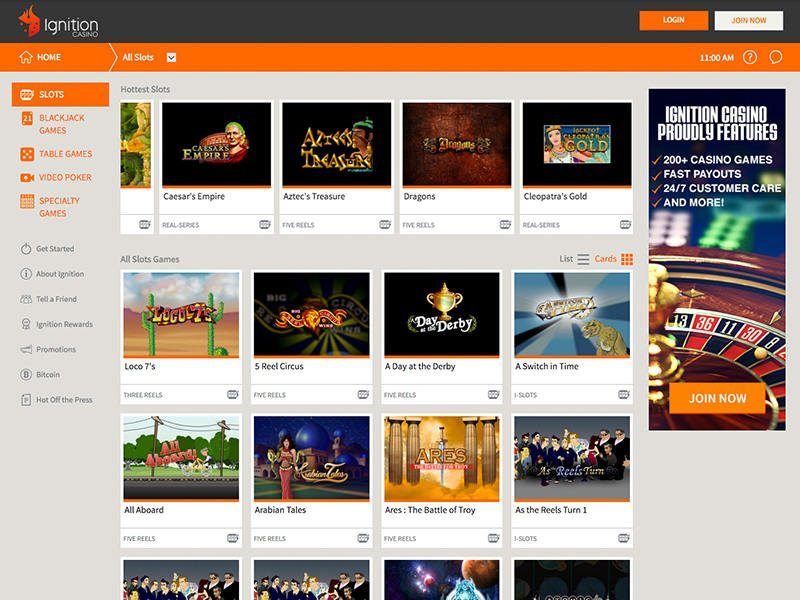Viewport: 800px width, 600px height.
Task: Click Join Now on the roulette banner
Action: click(x=717, y=398)
